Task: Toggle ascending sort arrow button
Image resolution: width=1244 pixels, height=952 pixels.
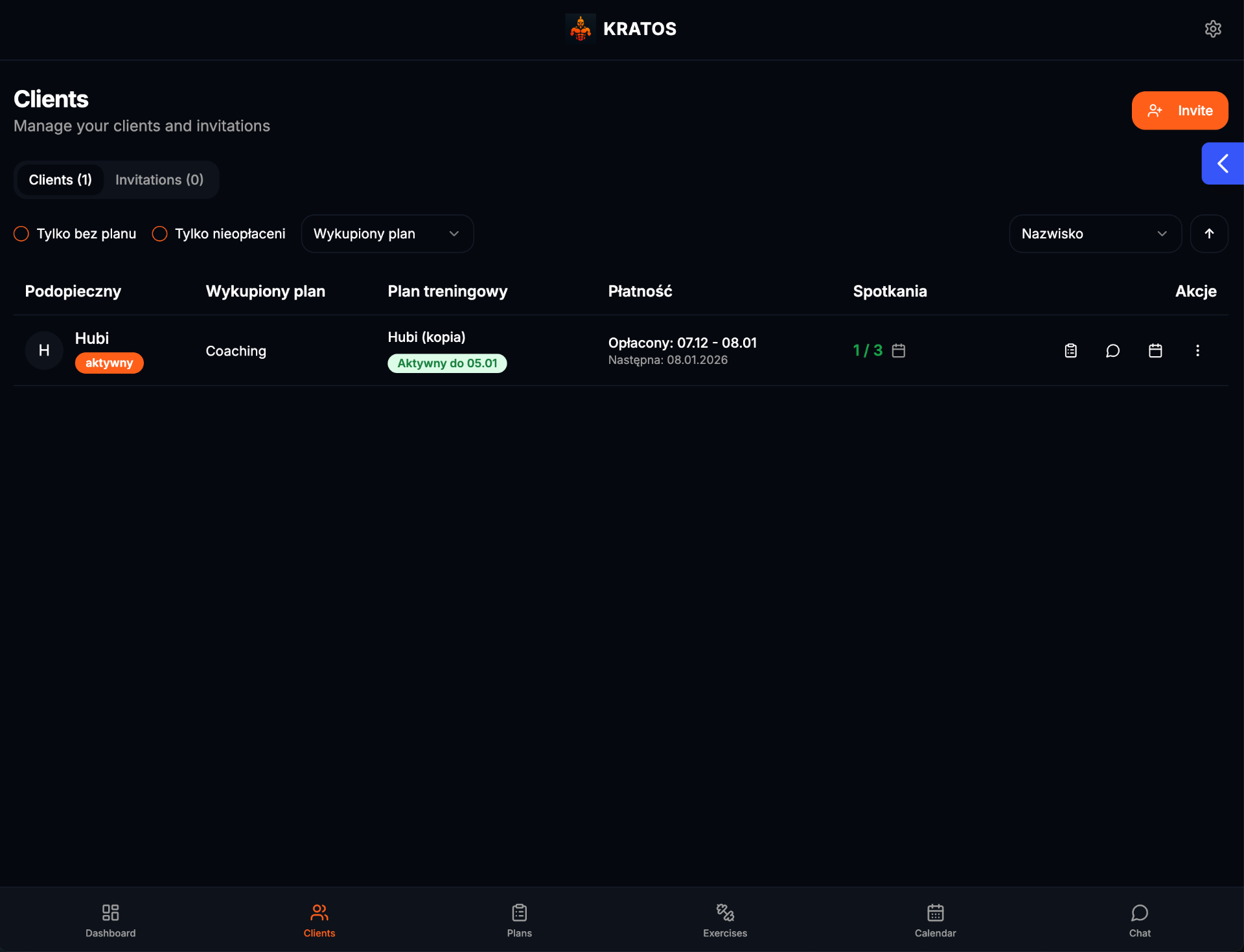Action: (x=1209, y=234)
